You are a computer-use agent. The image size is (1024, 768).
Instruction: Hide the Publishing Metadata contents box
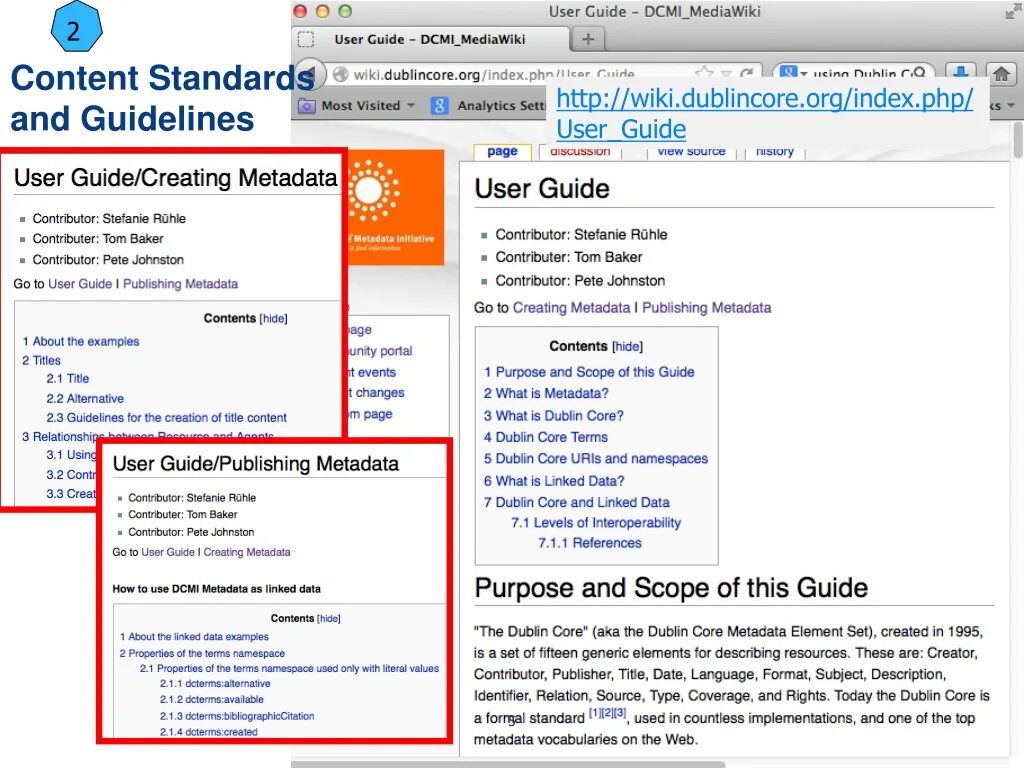(x=328, y=618)
